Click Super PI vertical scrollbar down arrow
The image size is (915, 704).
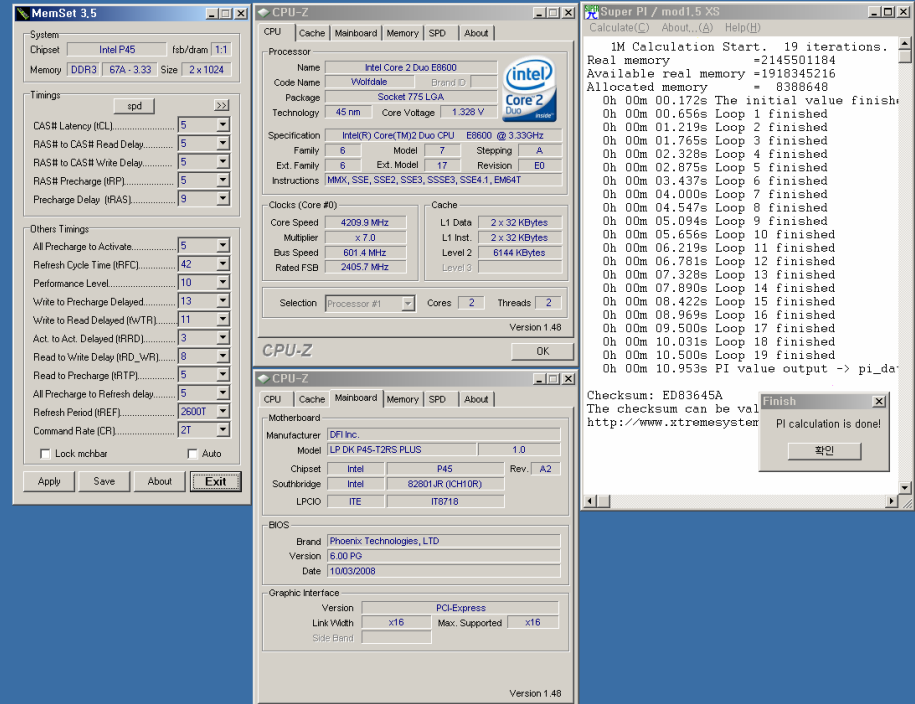[x=904, y=487]
